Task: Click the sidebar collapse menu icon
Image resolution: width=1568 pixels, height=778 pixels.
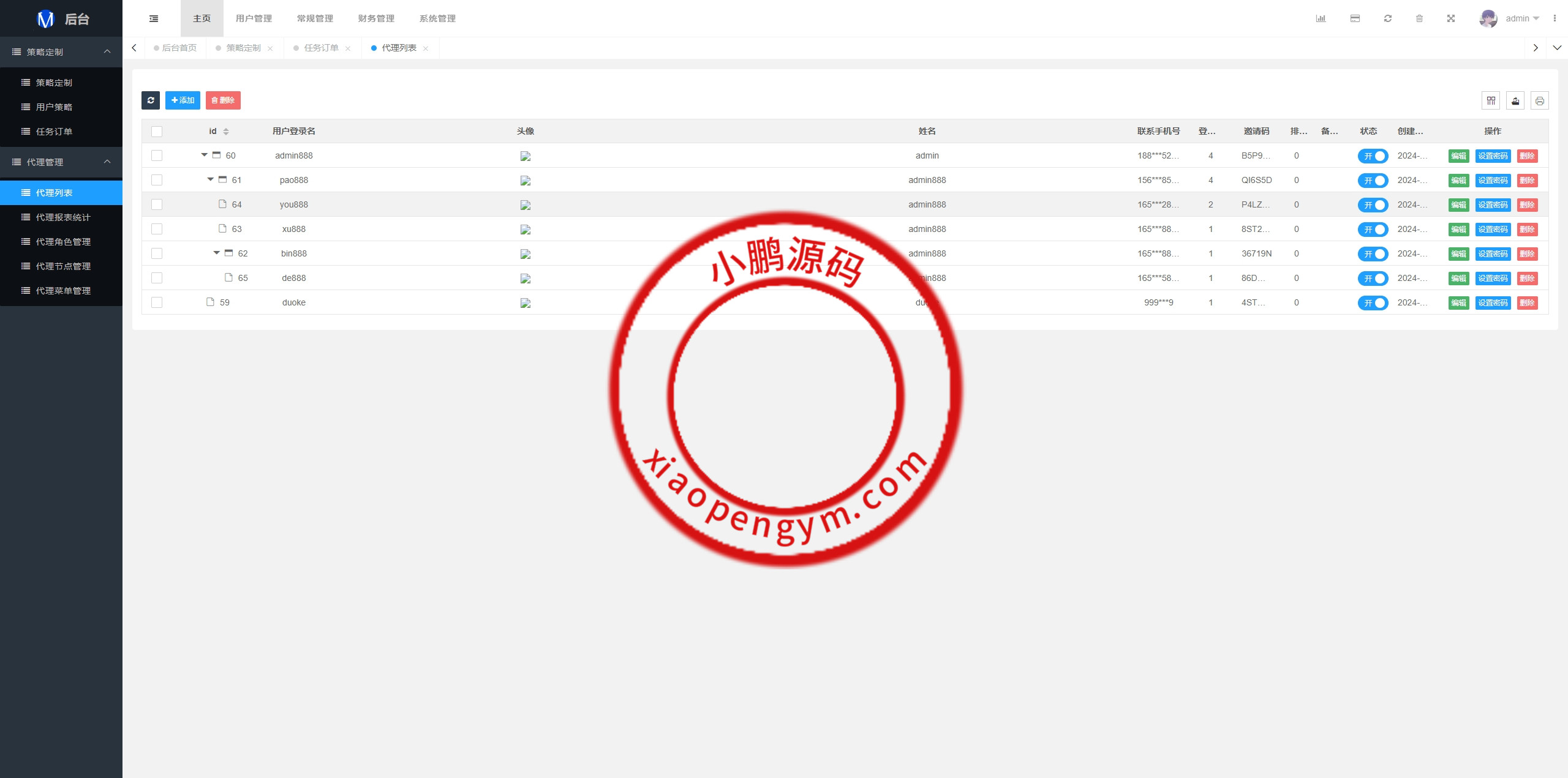Action: [154, 18]
